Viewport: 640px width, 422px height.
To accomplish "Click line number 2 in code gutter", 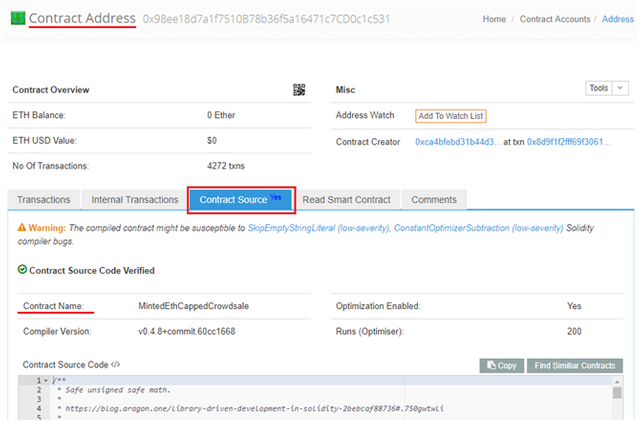I will pos(39,390).
